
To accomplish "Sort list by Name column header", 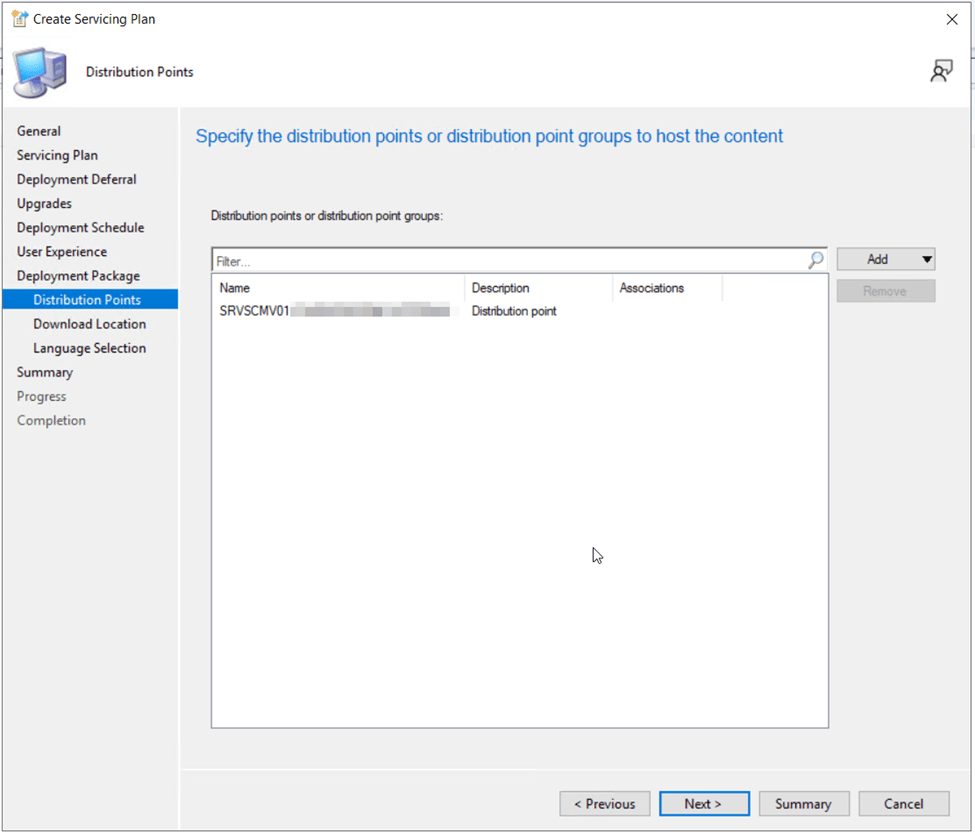I will (x=338, y=288).
